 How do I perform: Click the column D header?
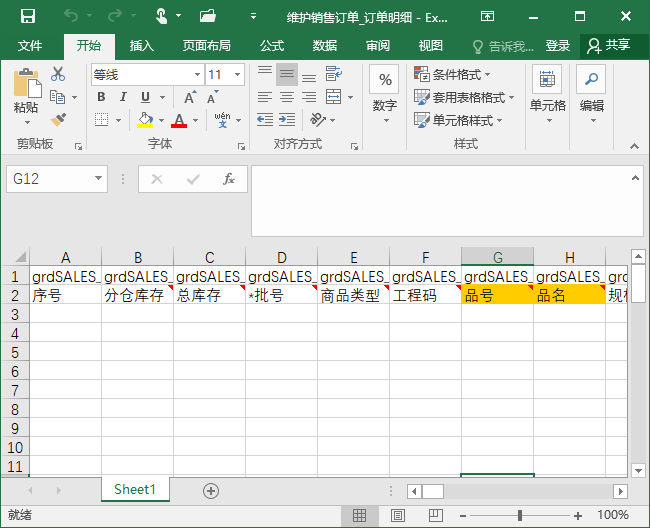(x=281, y=257)
